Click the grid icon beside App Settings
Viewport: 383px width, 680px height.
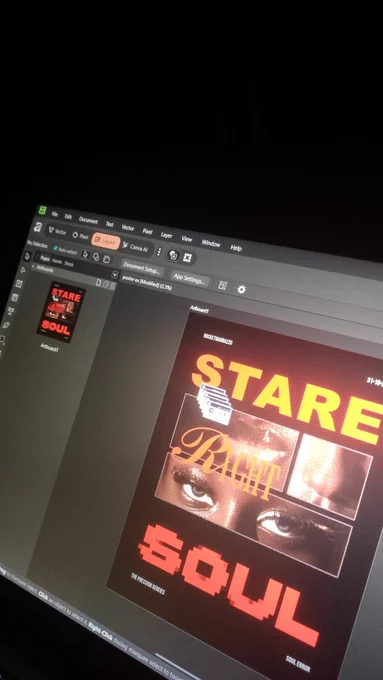[223, 285]
